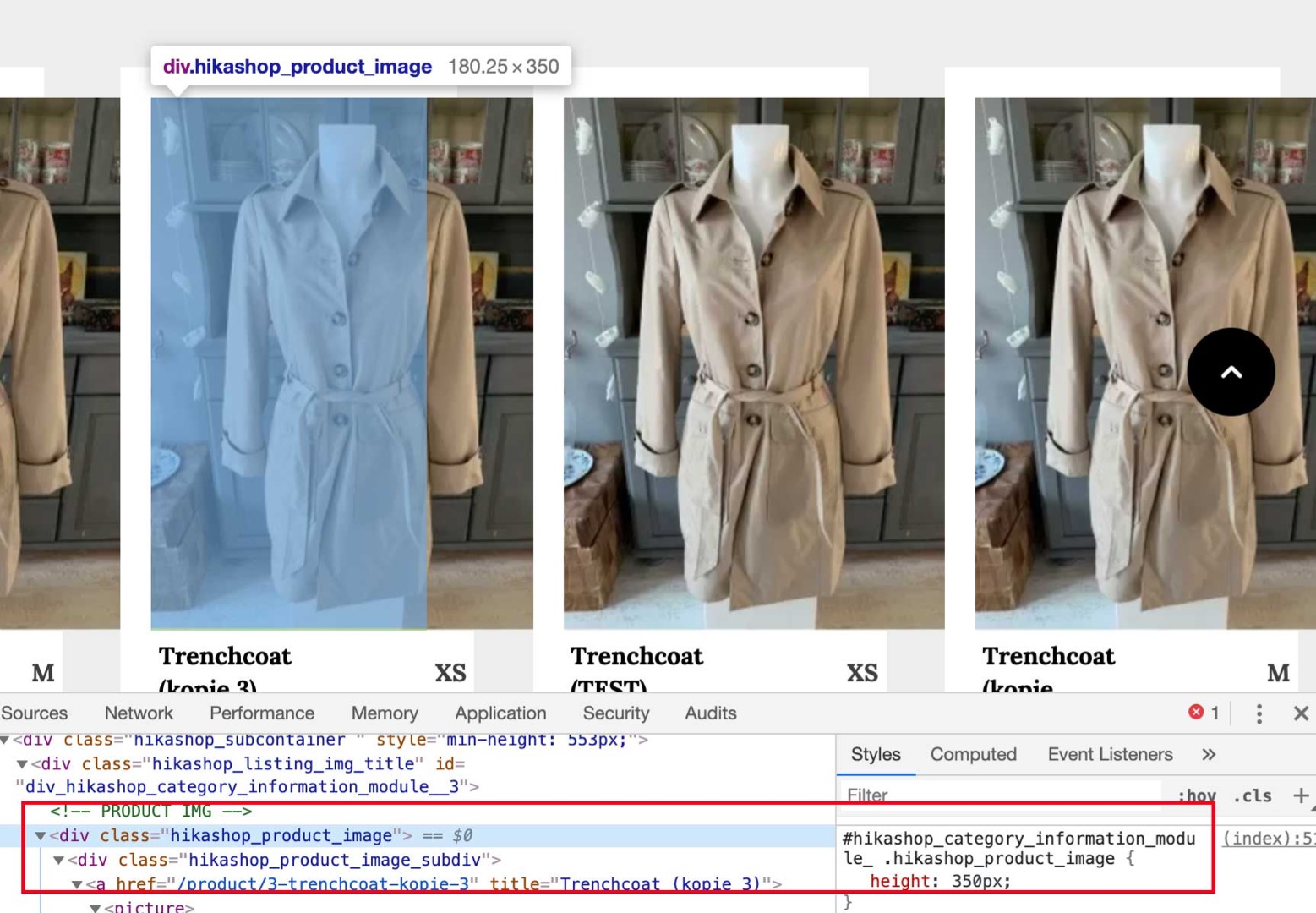Toggle the .cls class editor
This screenshot has height=913, width=1316.
(x=1253, y=795)
